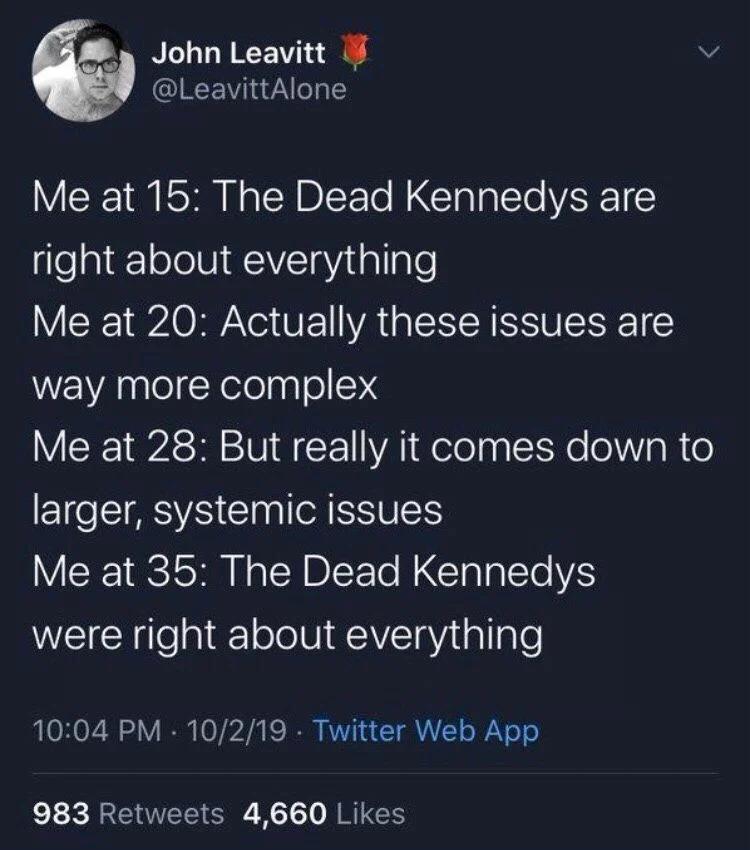Click the 10:04 PM timestamp
Screen dimensions: 750x850
[x=75, y=729]
